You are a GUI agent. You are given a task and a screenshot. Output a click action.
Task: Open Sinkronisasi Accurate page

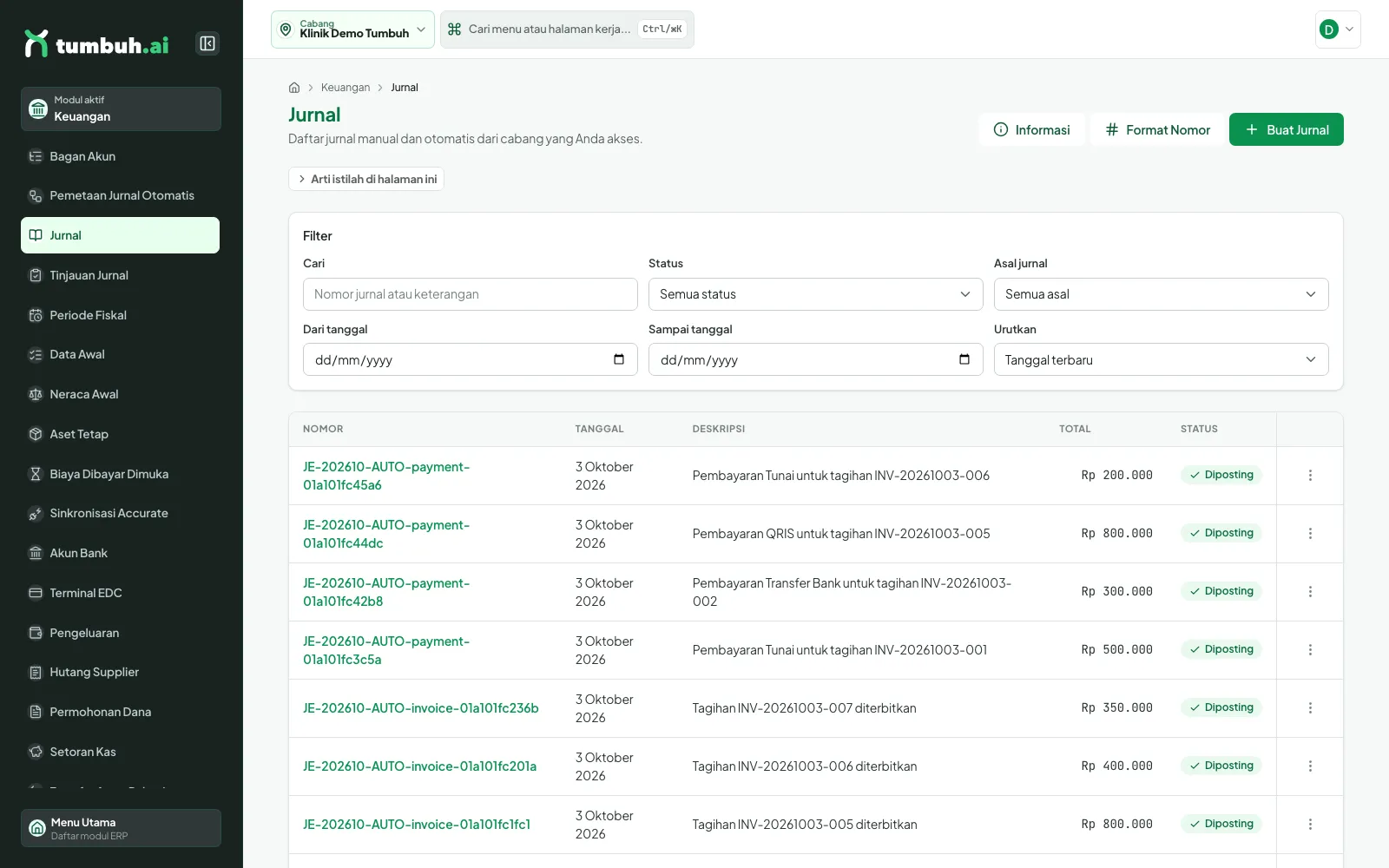pyautogui.click(x=120, y=513)
